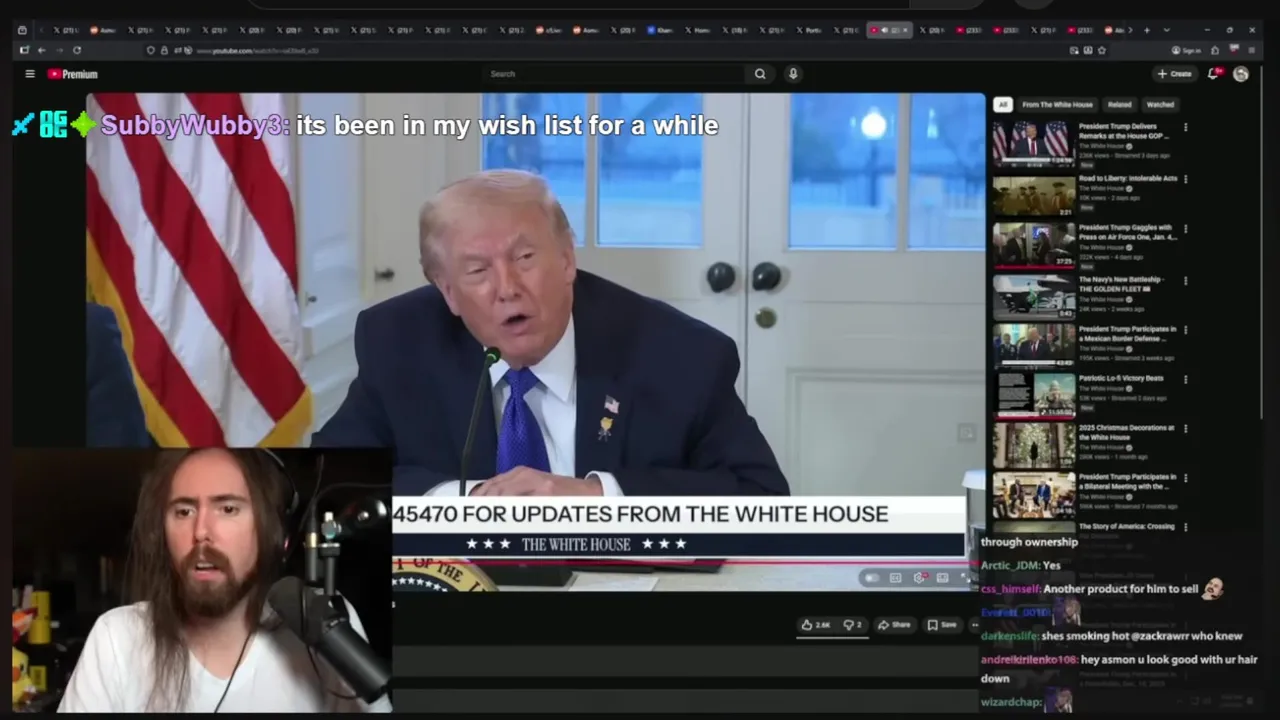Viewport: 1280px width, 720px height.
Task: Open the Create upload menu
Action: click(1174, 74)
